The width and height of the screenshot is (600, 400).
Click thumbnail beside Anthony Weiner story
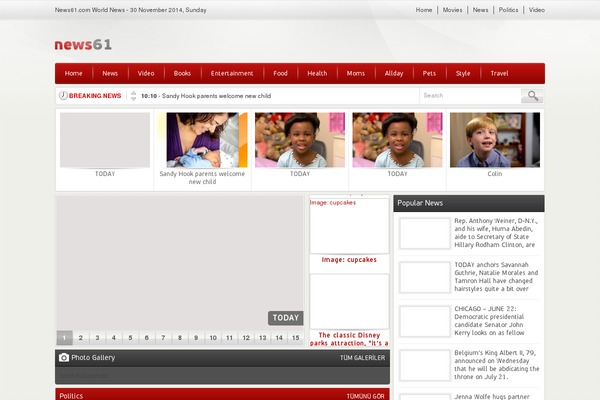[x=424, y=233]
